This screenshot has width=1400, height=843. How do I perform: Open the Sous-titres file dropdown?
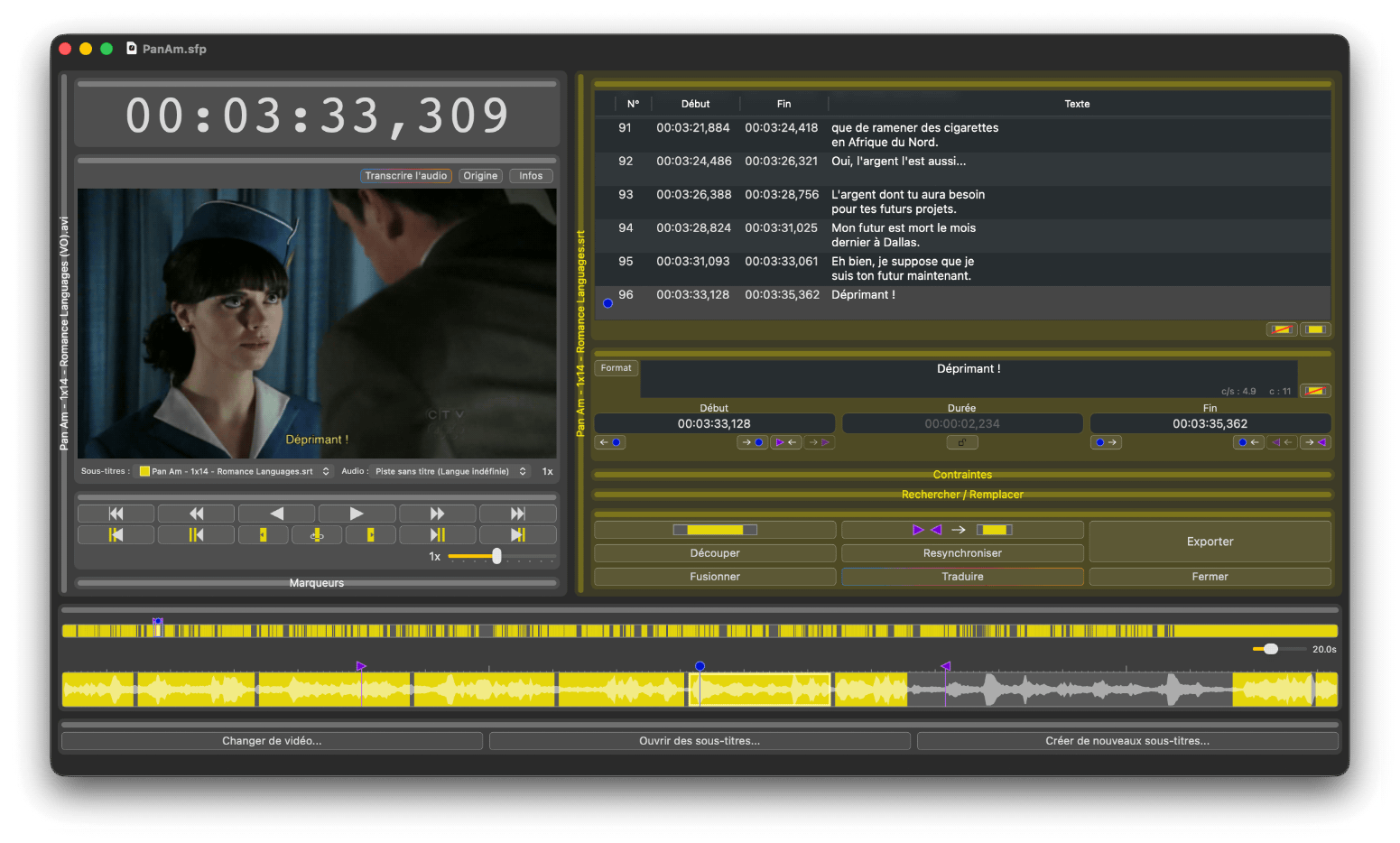[x=235, y=471]
